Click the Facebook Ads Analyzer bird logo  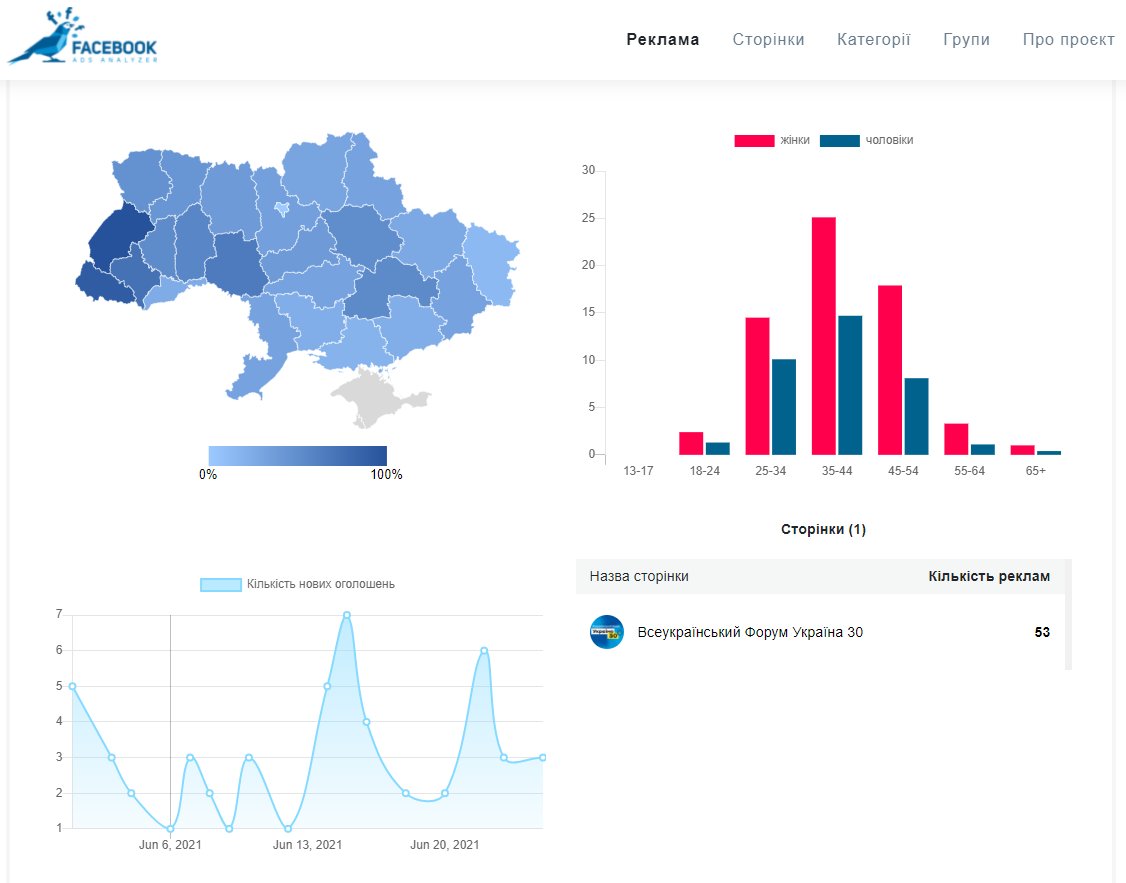(82, 39)
